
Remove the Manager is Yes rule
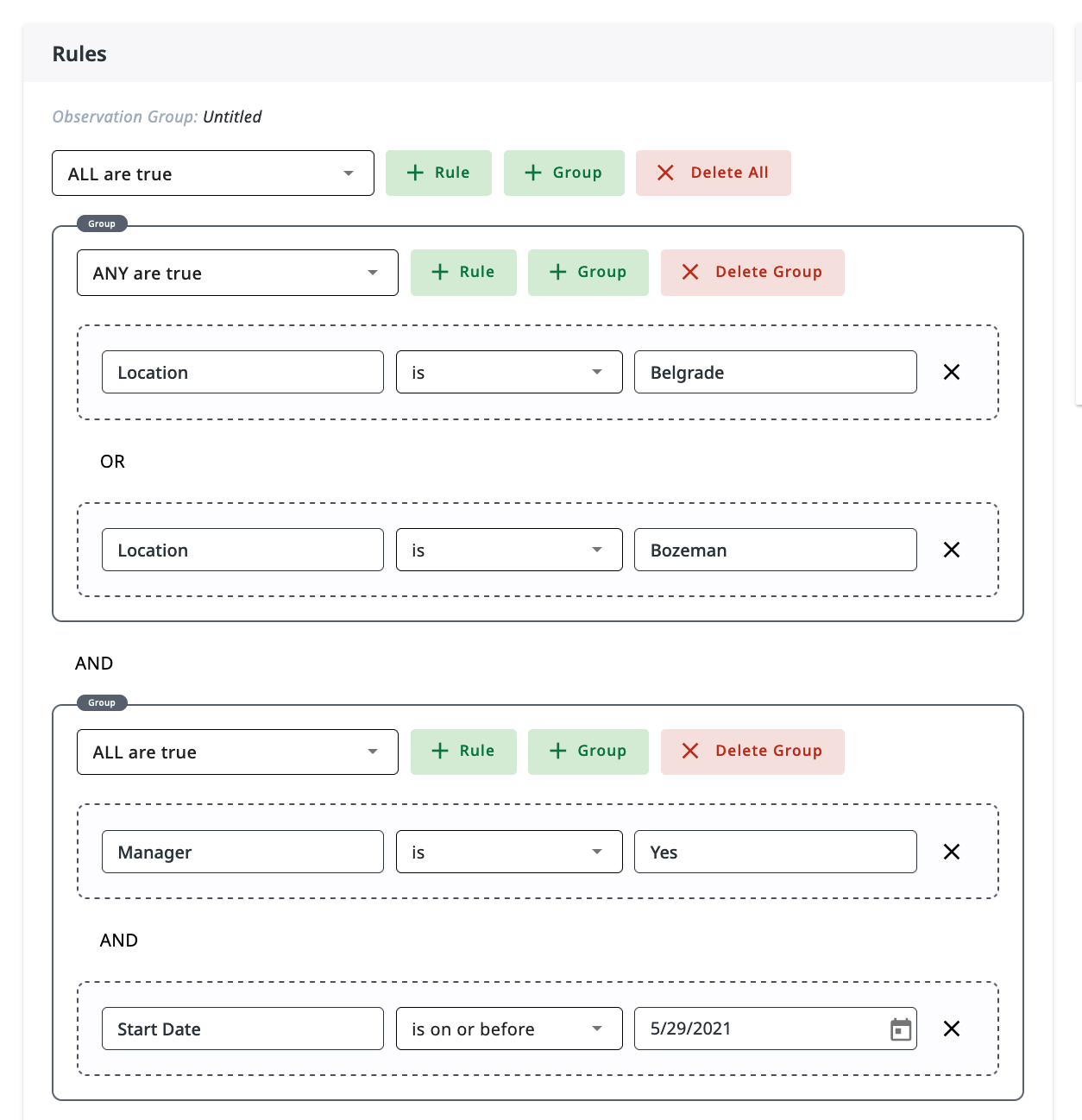pos(952,852)
